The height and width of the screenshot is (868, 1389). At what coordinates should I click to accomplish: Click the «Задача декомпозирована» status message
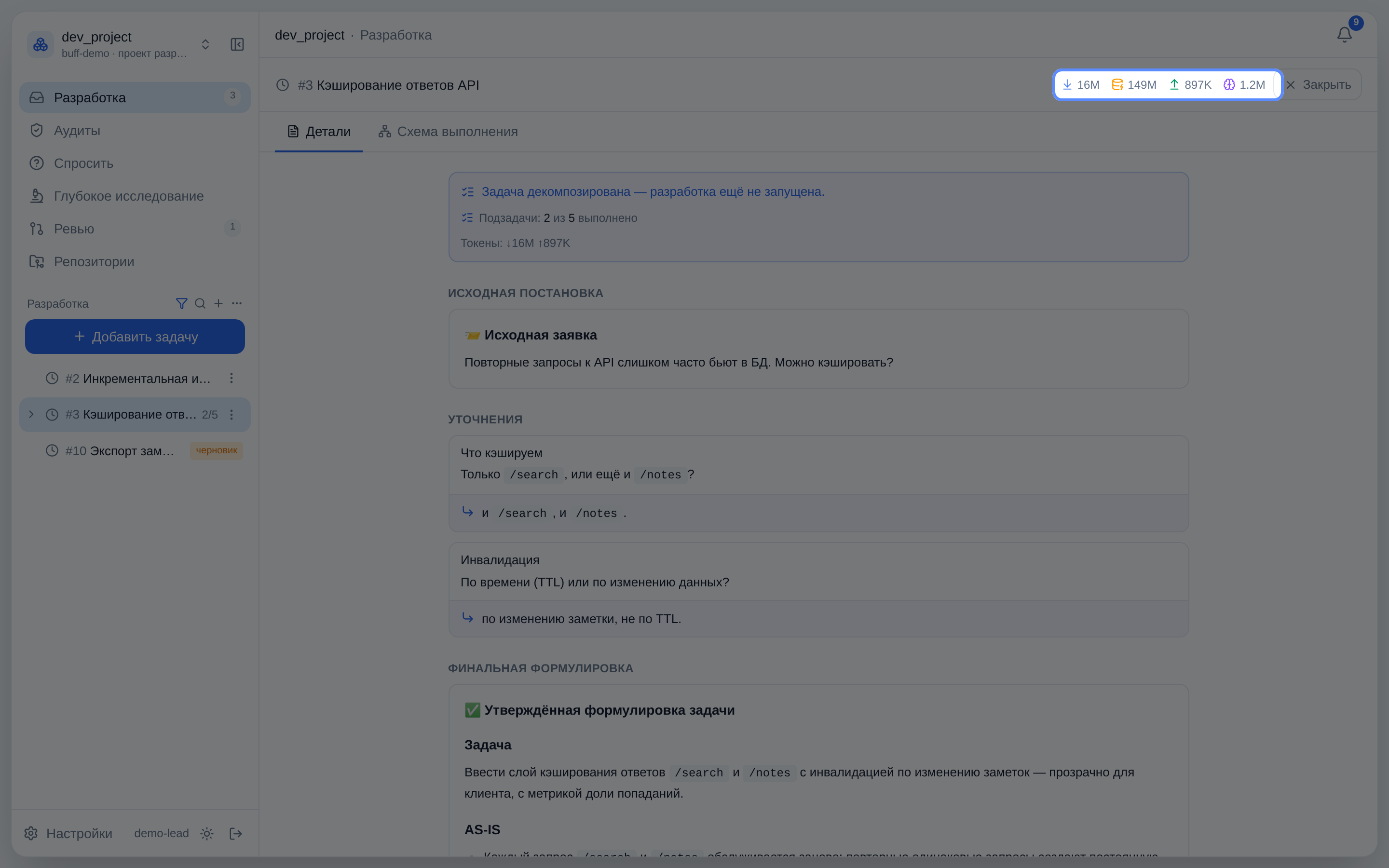coord(653,192)
